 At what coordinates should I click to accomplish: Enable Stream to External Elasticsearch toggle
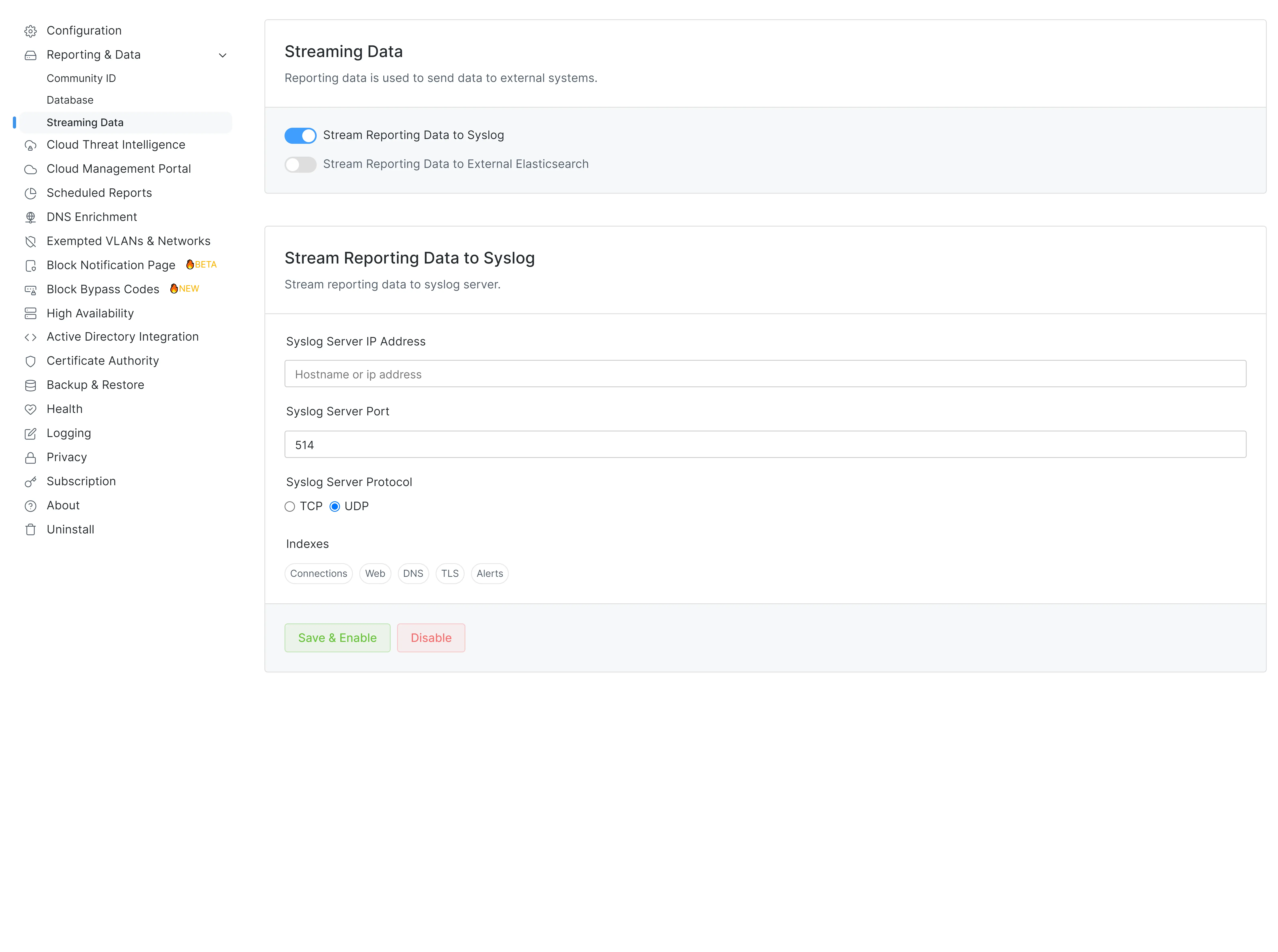point(300,165)
